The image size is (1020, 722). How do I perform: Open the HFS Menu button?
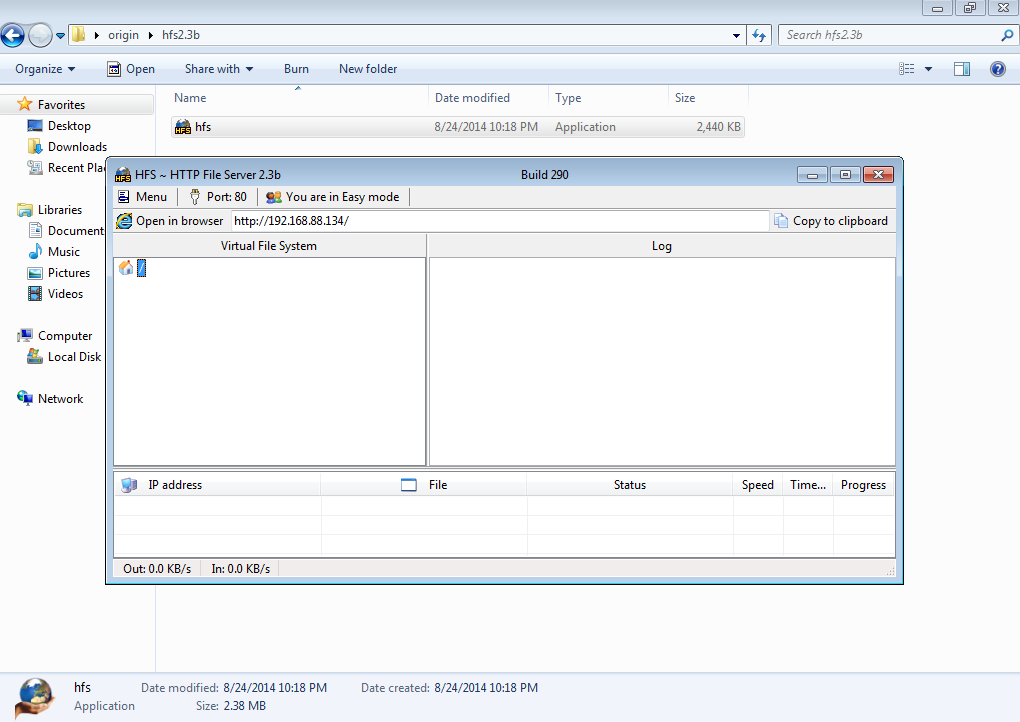[x=142, y=197]
